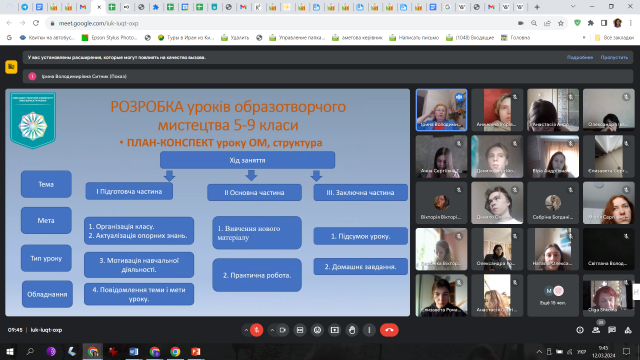Select the presenter's video tile

(441, 110)
